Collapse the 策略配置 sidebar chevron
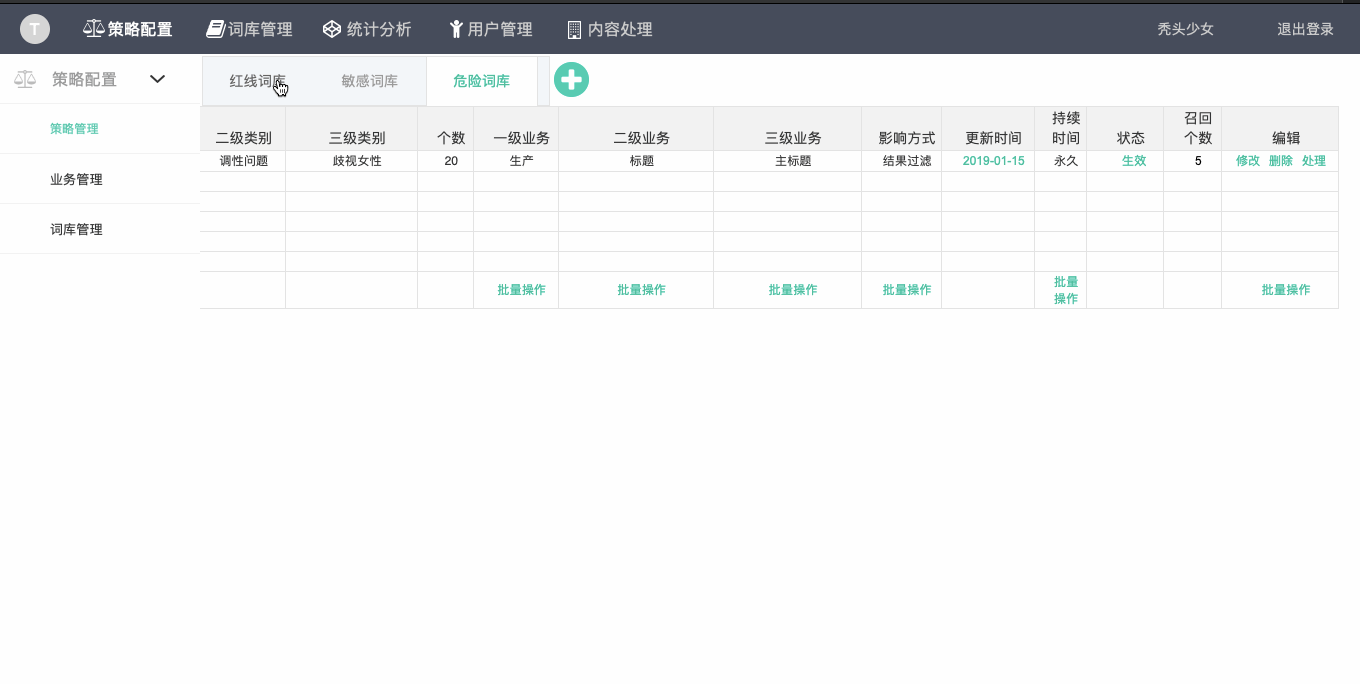This screenshot has height=684, width=1360. click(x=157, y=79)
